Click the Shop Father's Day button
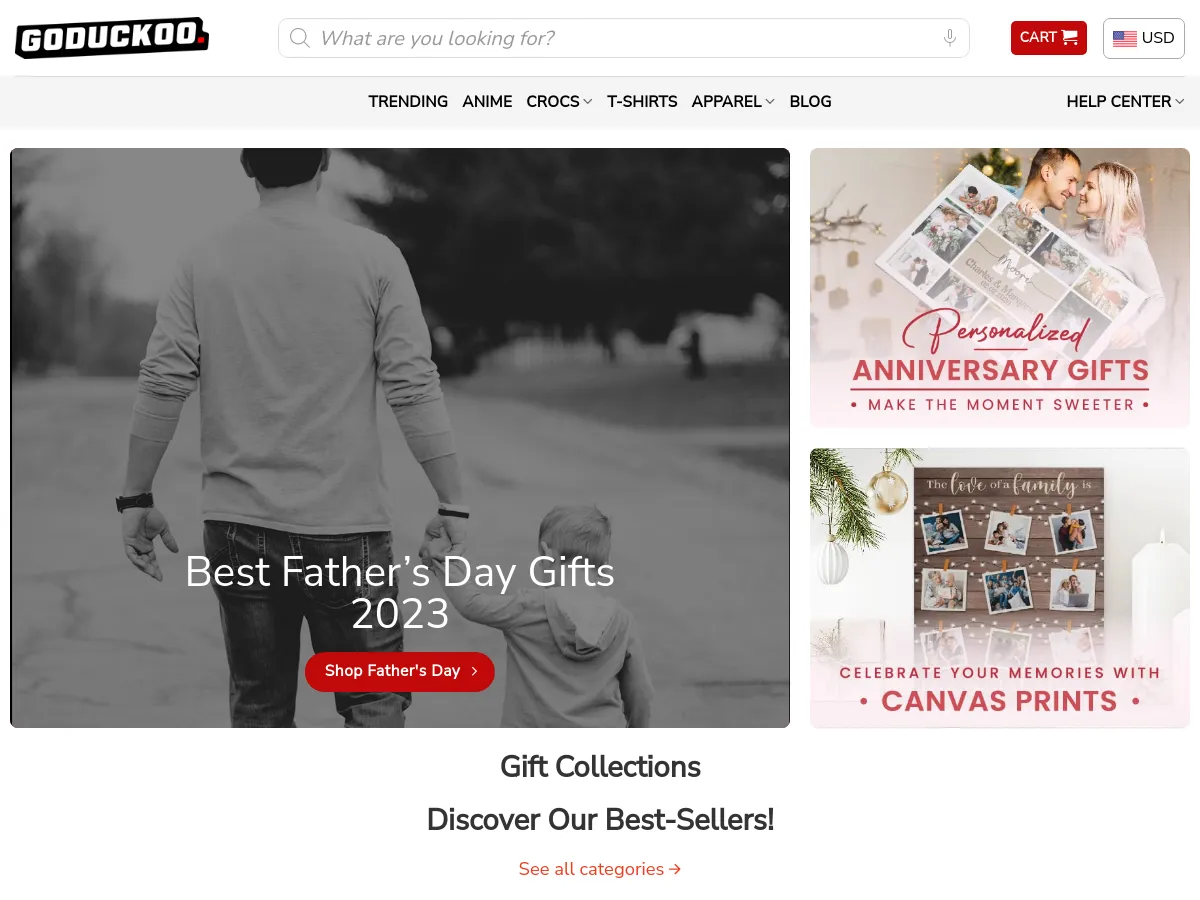1200x900 pixels. pos(400,671)
